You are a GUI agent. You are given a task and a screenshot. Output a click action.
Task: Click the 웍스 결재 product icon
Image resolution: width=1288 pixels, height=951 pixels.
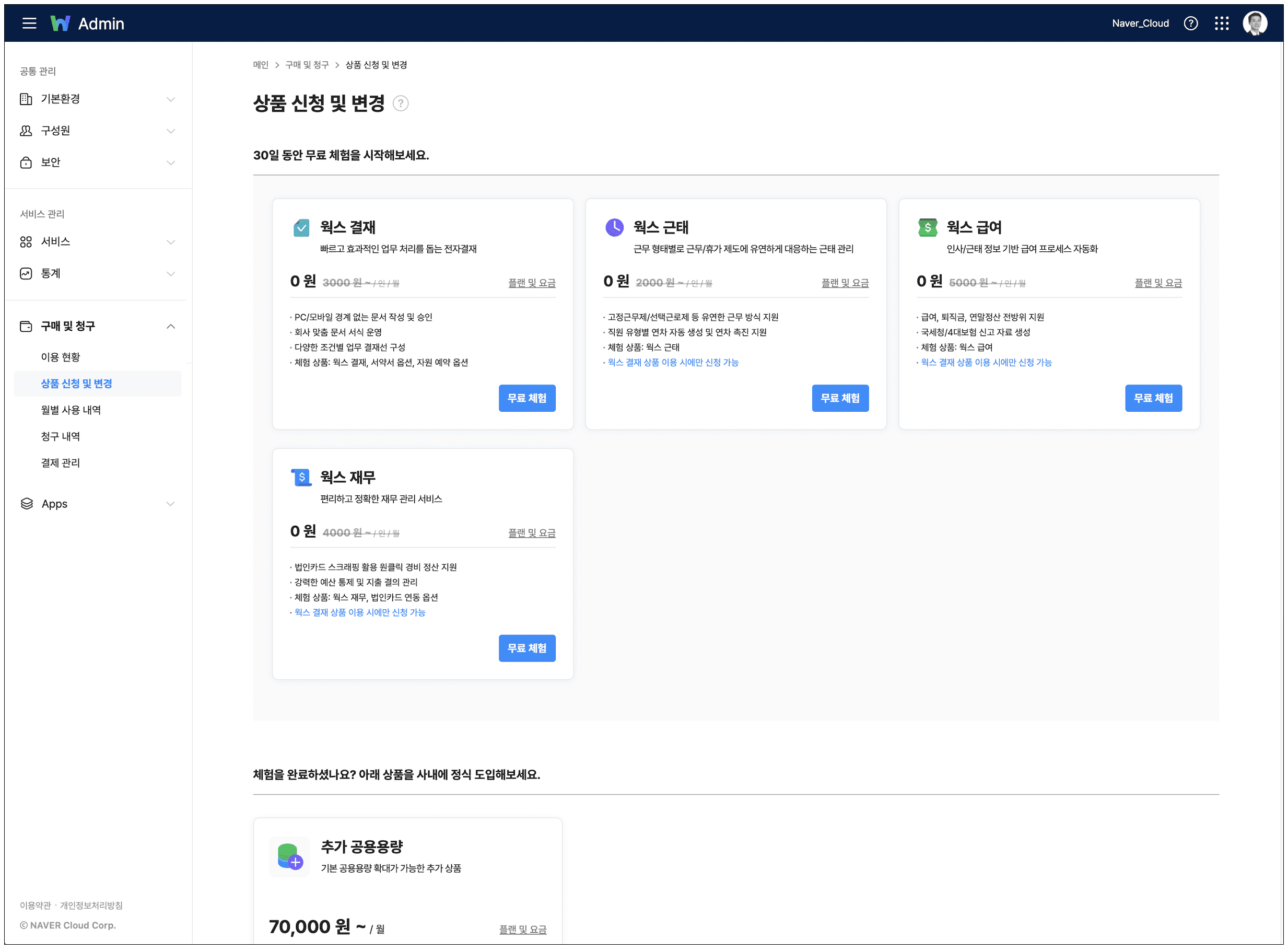301,228
